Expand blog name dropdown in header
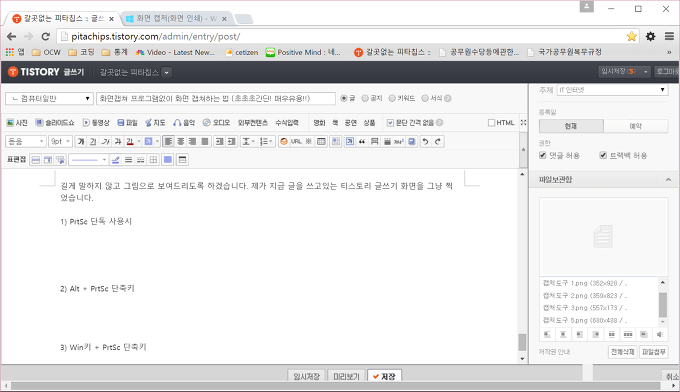 coord(167,72)
